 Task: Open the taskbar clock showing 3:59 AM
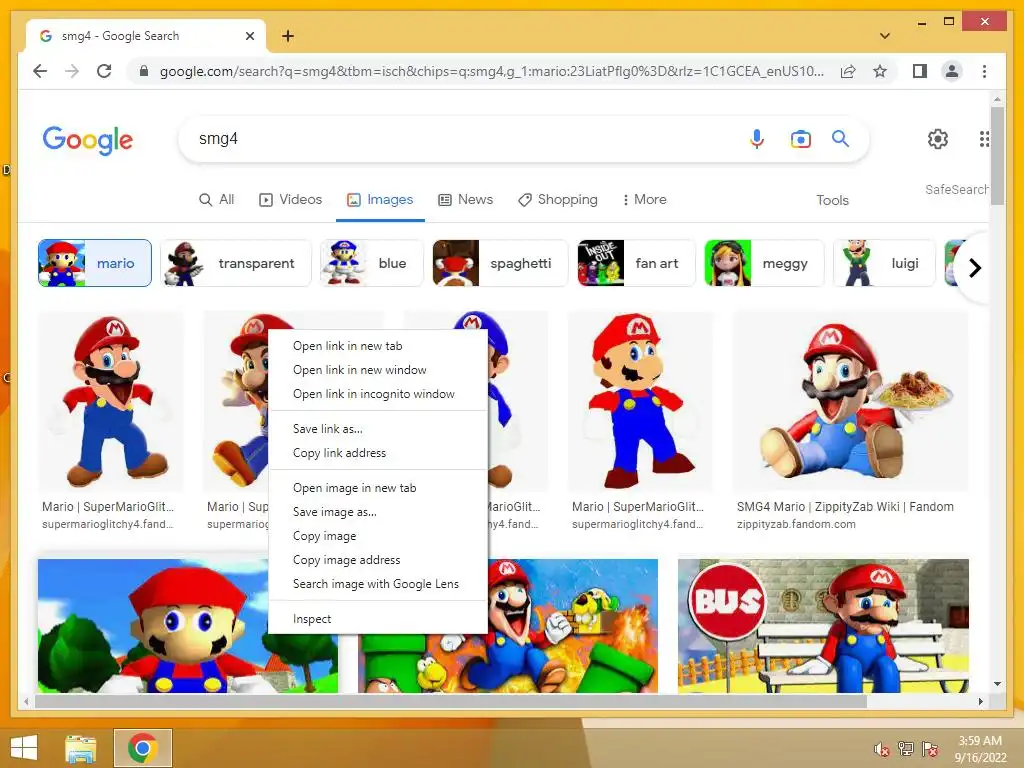point(980,749)
